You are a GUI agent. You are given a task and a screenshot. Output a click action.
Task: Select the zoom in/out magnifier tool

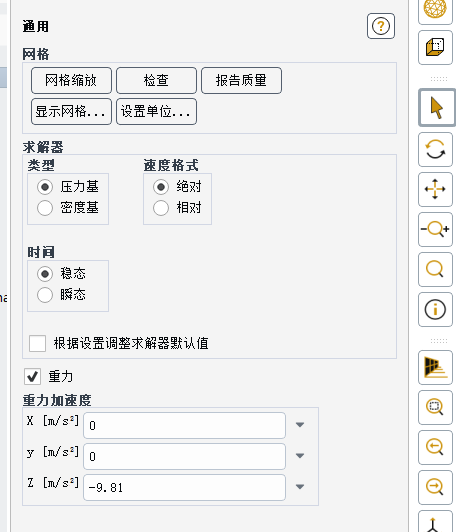[435, 229]
